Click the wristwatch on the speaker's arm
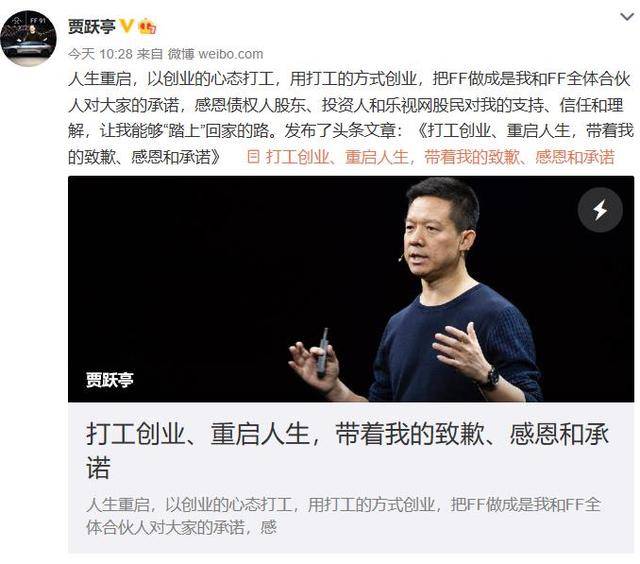This screenshot has width=640, height=564. click(490, 377)
